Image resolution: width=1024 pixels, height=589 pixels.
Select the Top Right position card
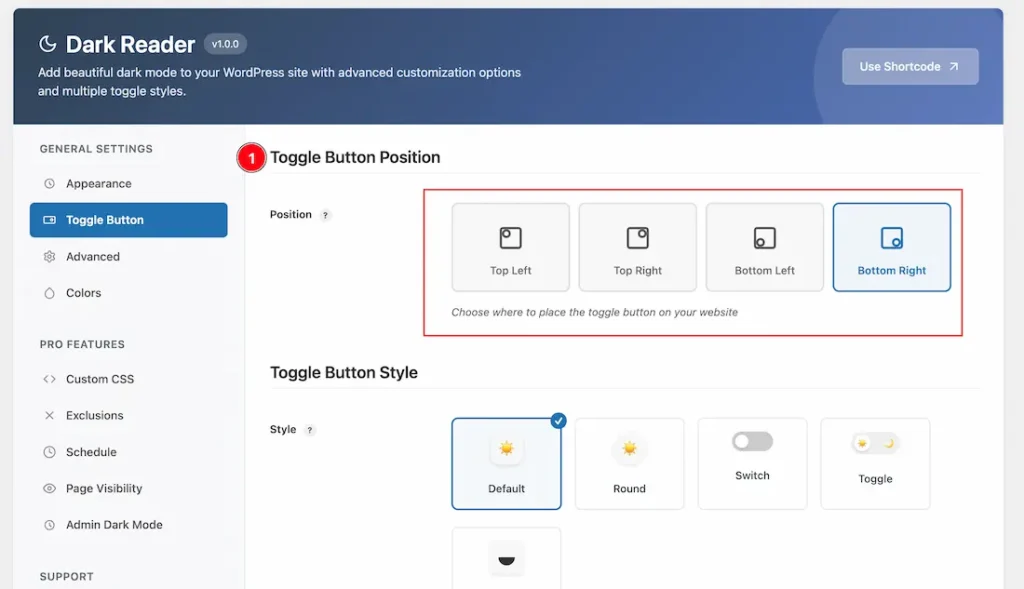637,247
